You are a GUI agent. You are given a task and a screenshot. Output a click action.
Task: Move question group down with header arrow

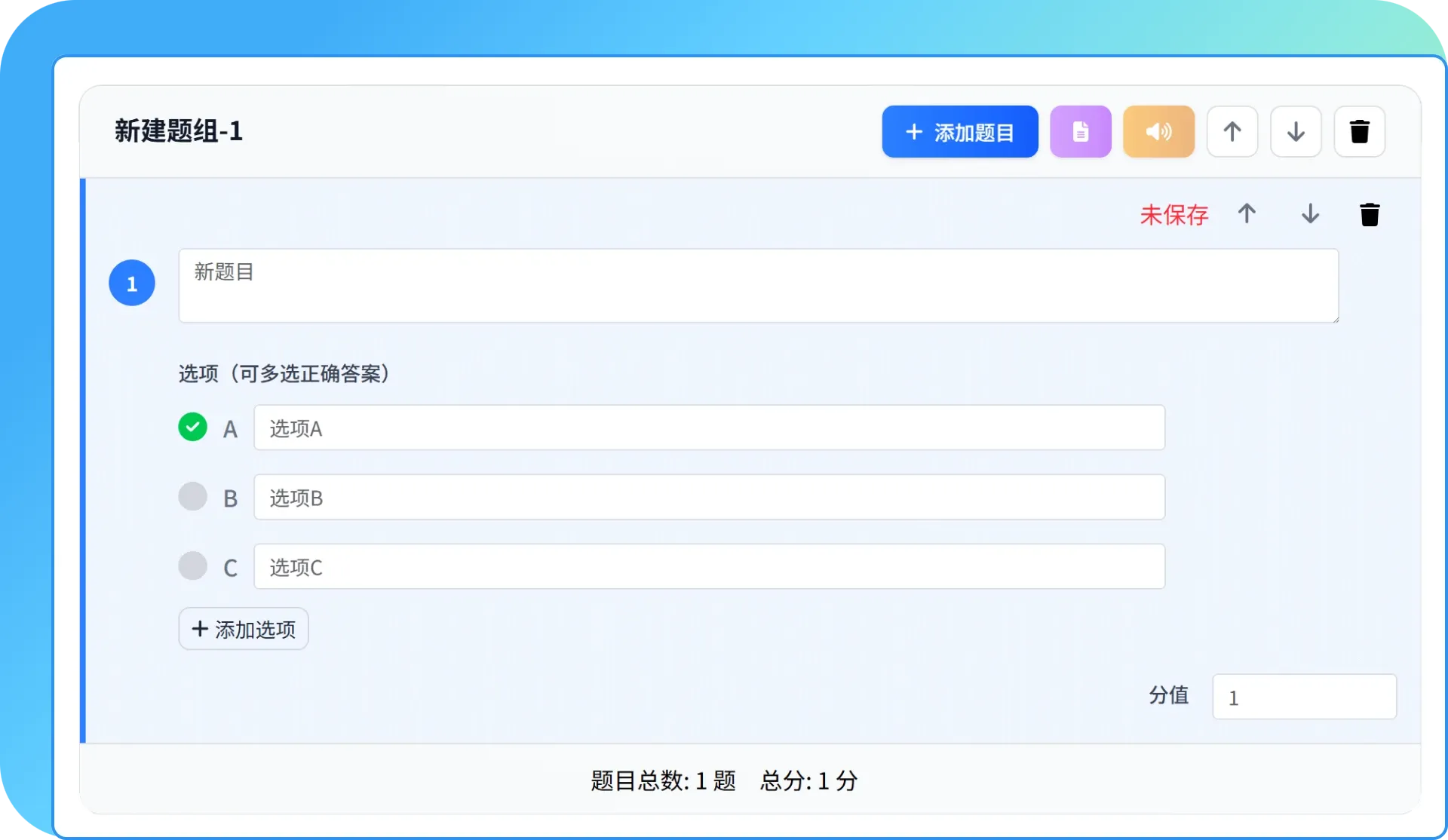pos(1296,132)
